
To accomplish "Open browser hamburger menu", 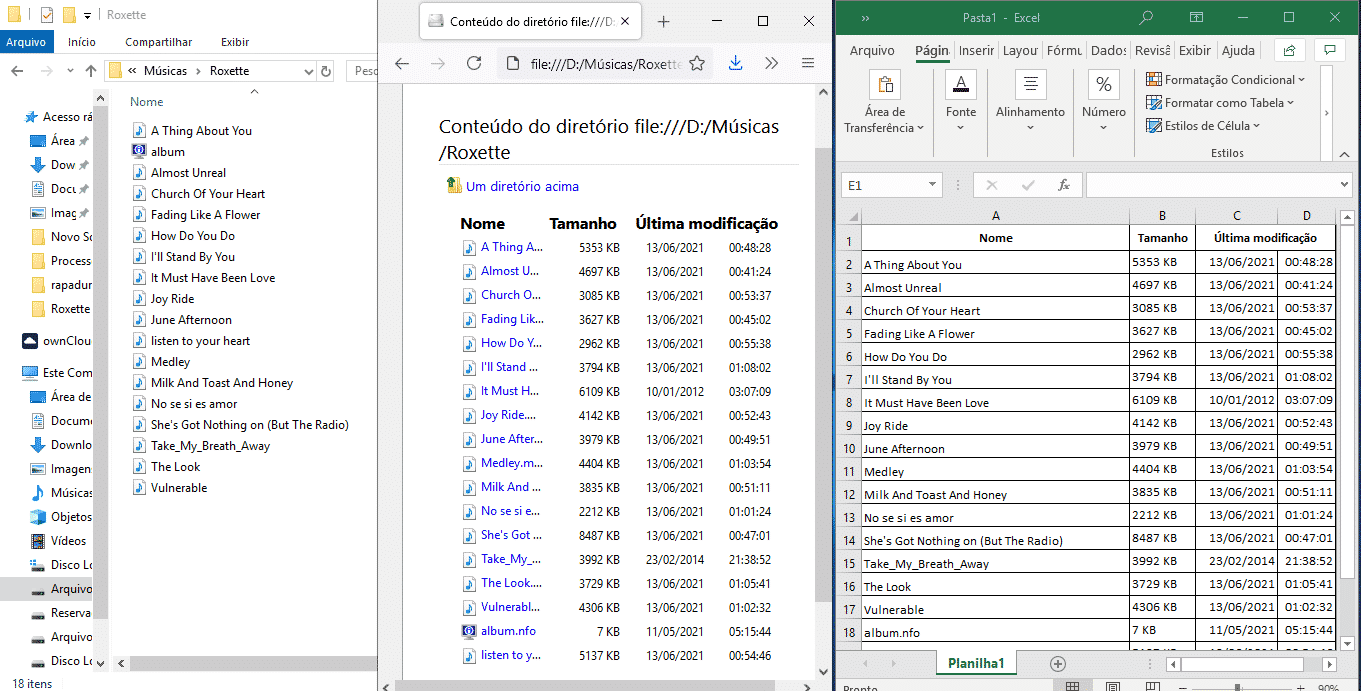I will (808, 63).
